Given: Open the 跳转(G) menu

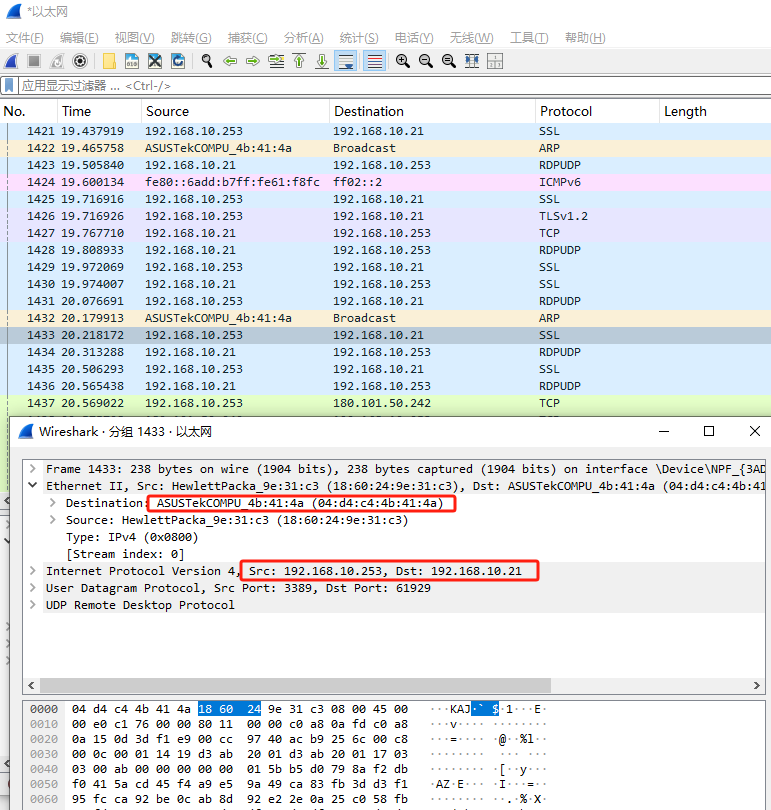Looking at the screenshot, I should click(191, 38).
